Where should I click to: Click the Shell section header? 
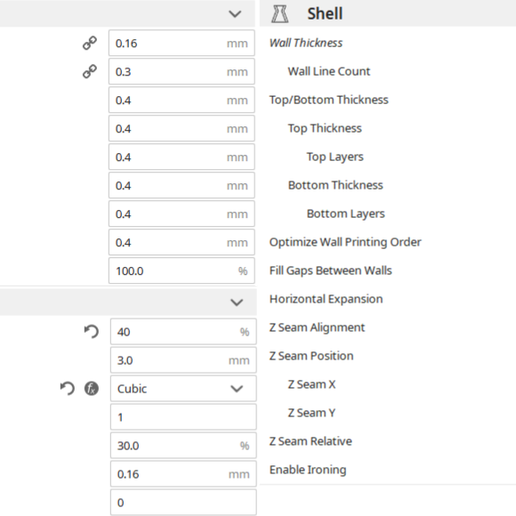click(388, 13)
